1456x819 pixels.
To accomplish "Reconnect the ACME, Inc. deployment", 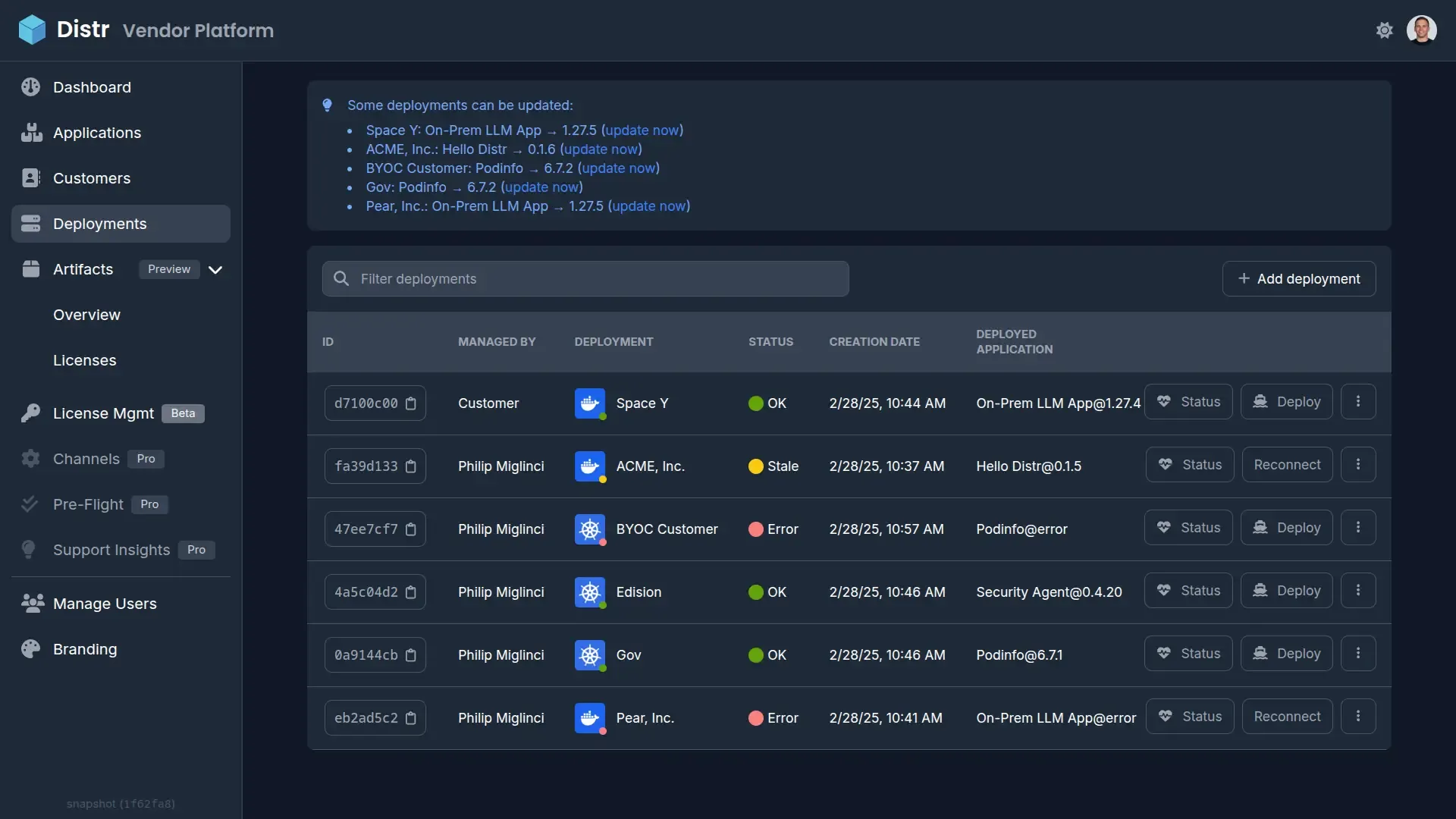I will (x=1286, y=464).
